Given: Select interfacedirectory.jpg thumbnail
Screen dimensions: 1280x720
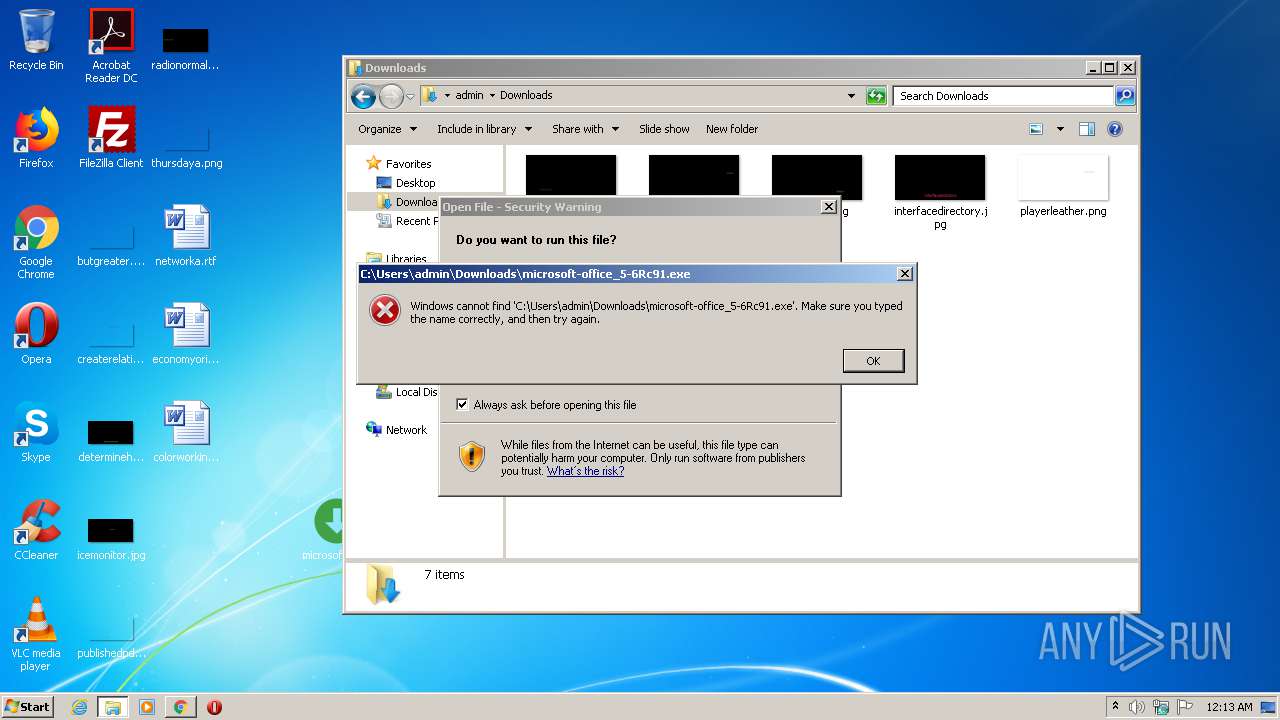Looking at the screenshot, I should [940, 192].
